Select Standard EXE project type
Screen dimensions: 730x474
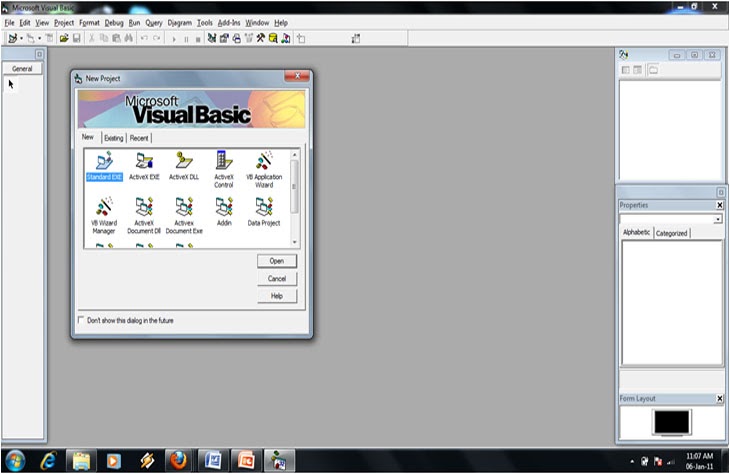[104, 166]
